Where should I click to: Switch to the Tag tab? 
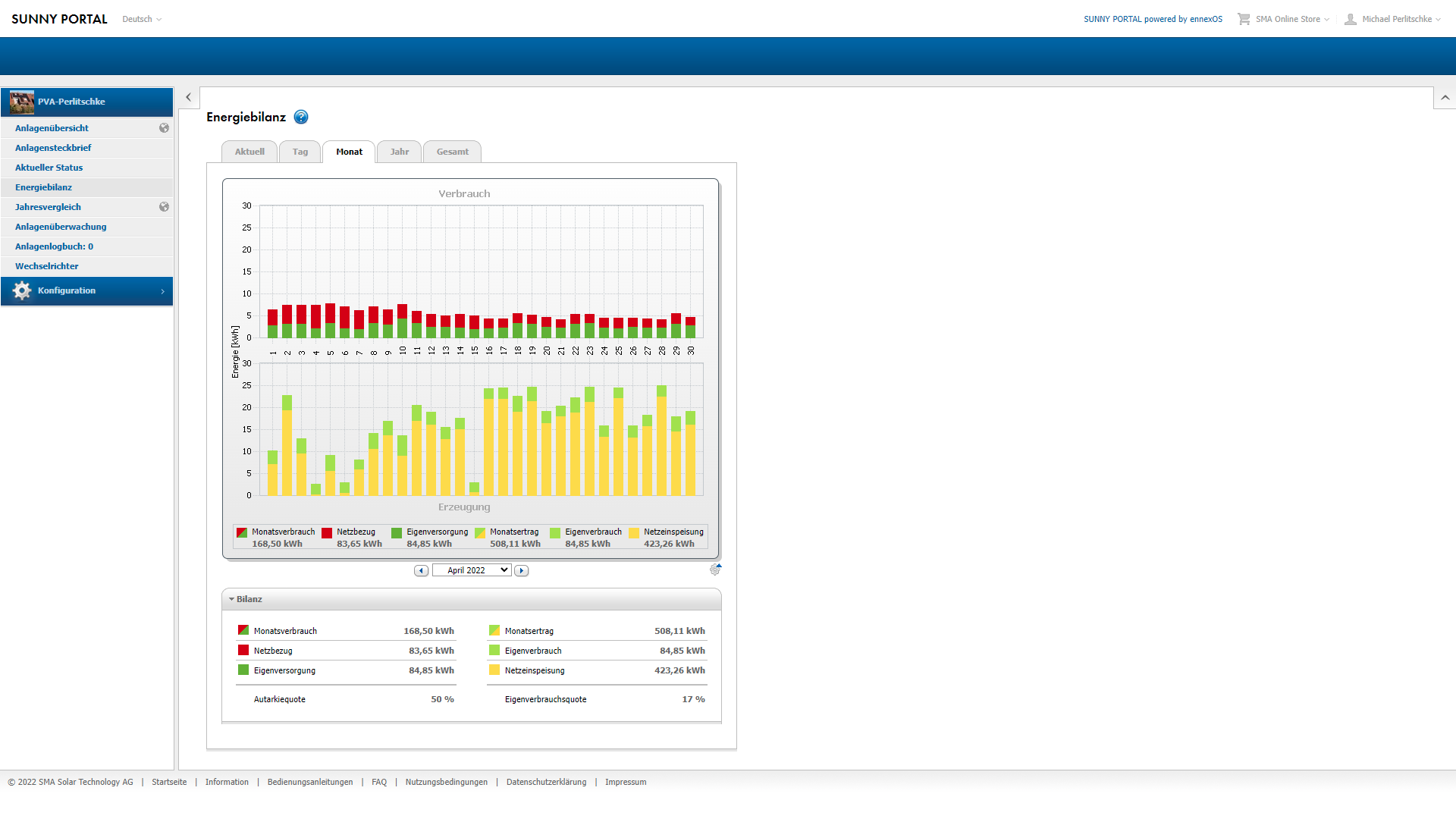(300, 152)
